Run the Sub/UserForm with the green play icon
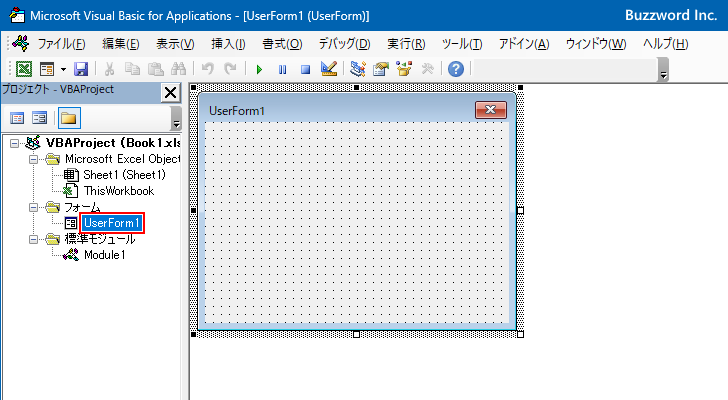The image size is (728, 400). tap(259, 70)
